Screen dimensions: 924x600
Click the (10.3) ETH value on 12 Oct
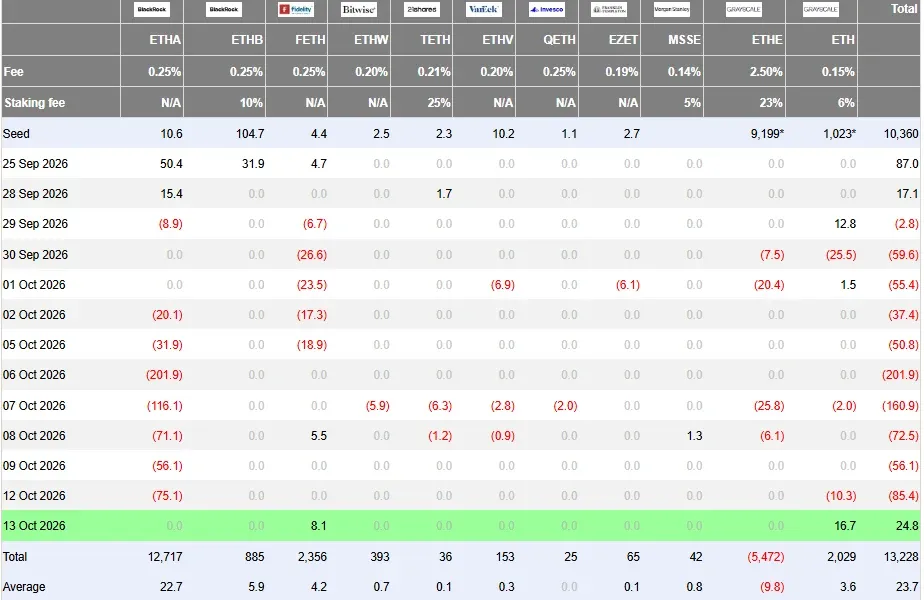click(x=841, y=496)
